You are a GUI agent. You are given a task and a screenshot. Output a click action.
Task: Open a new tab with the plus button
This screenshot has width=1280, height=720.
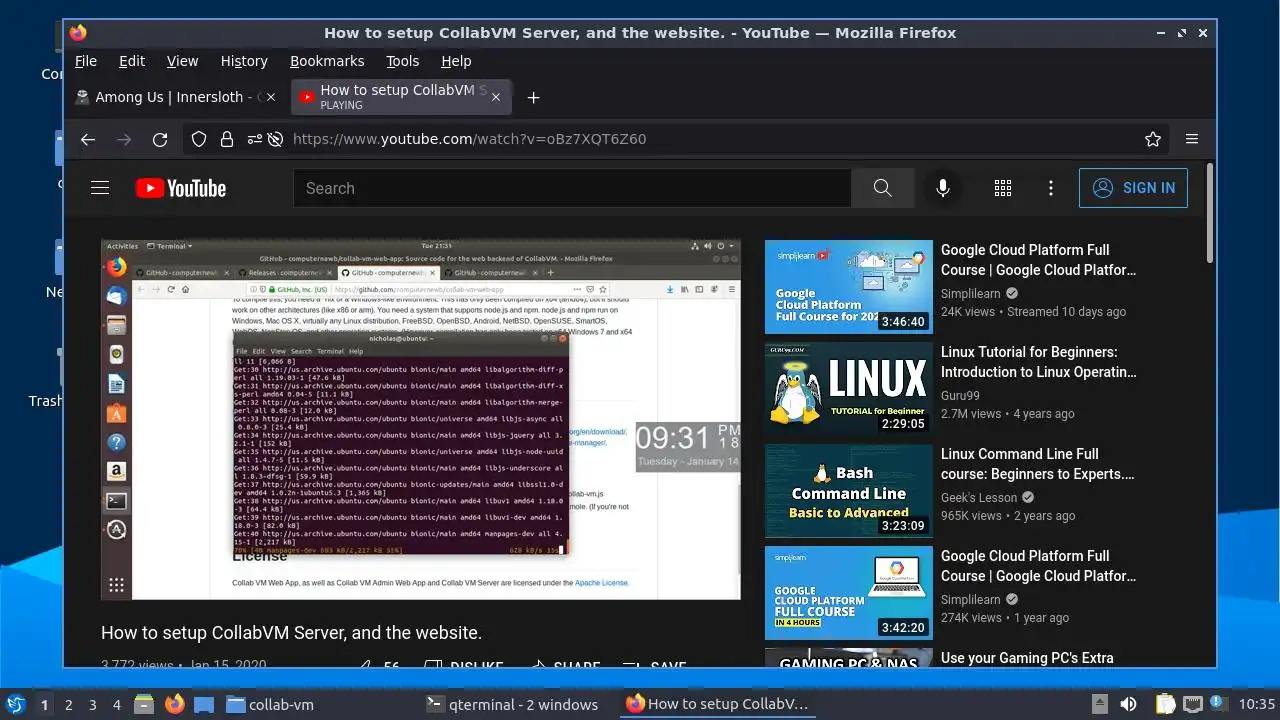pyautogui.click(x=533, y=97)
